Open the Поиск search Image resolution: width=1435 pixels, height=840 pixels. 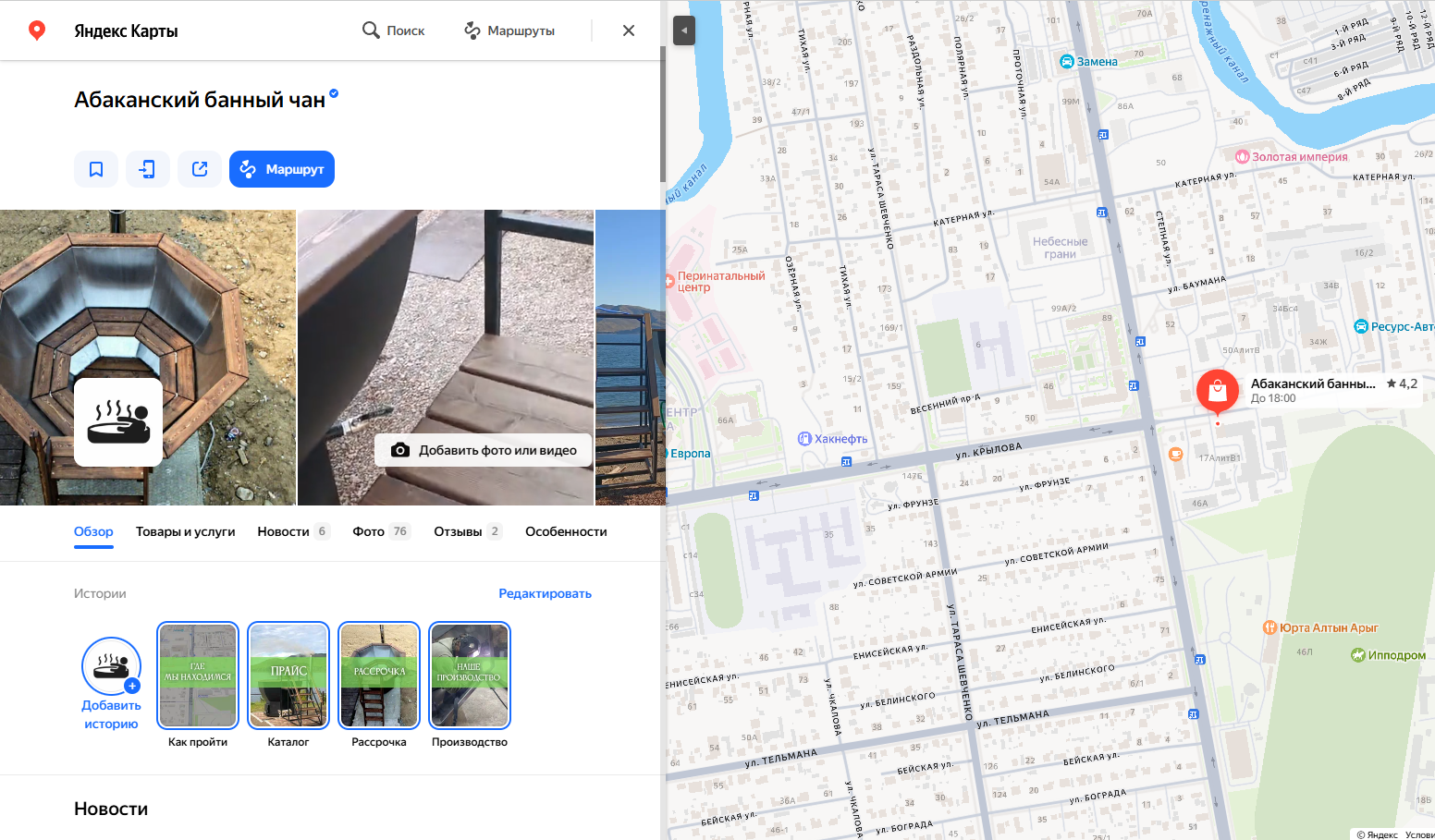pyautogui.click(x=393, y=30)
